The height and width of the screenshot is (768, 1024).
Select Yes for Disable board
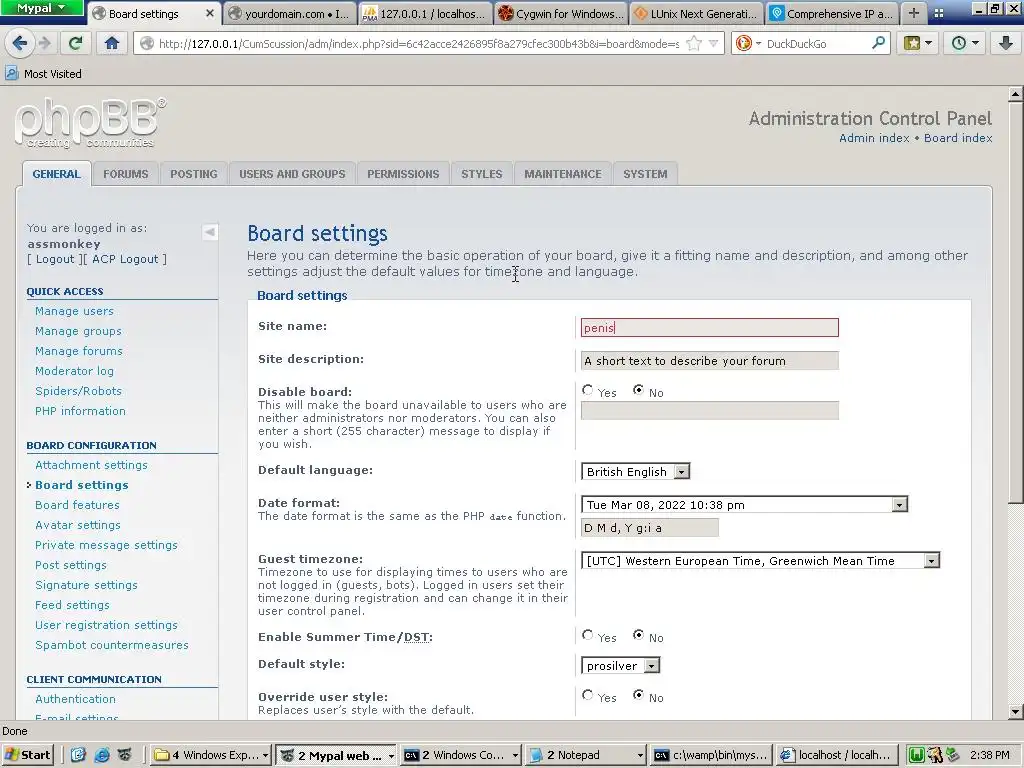point(587,390)
